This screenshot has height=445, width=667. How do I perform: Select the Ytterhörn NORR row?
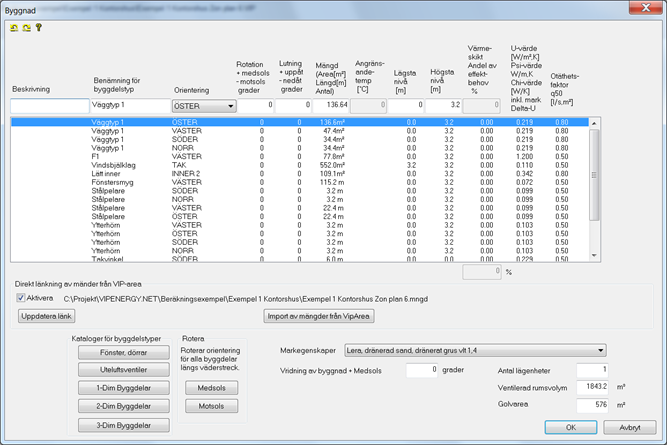point(300,251)
